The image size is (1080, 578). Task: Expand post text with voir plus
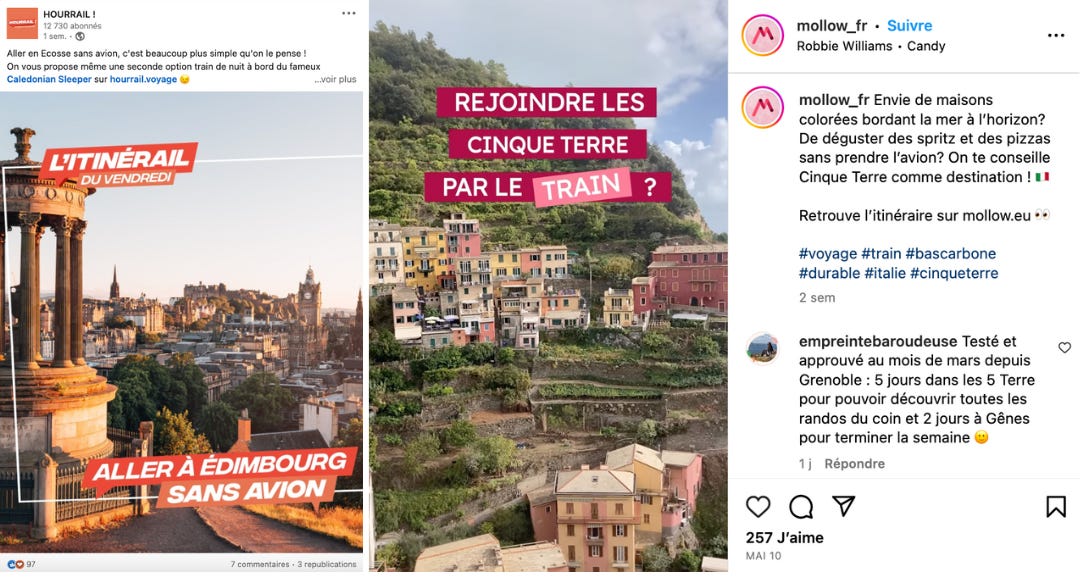click(x=335, y=79)
